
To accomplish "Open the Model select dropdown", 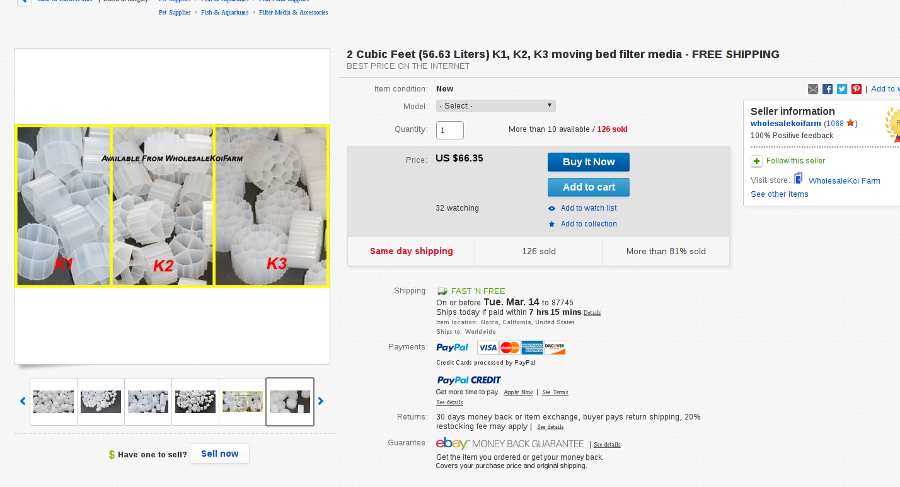I will (495, 106).
